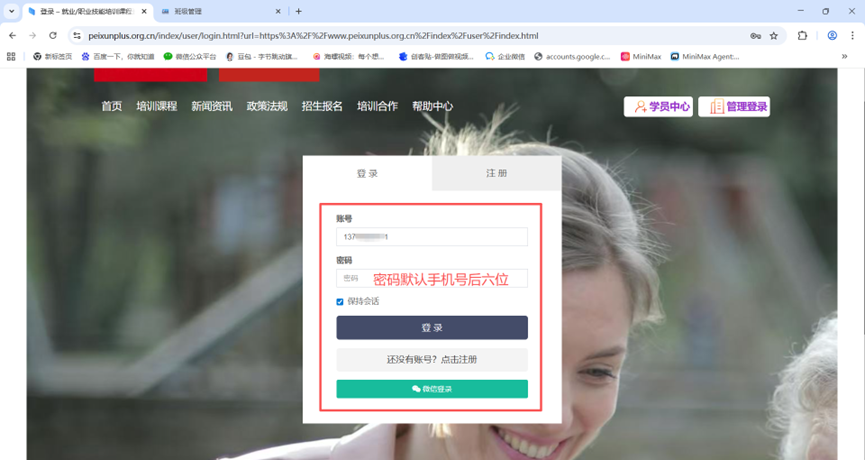Toggle the 保持会话 checkbox

click(x=340, y=301)
